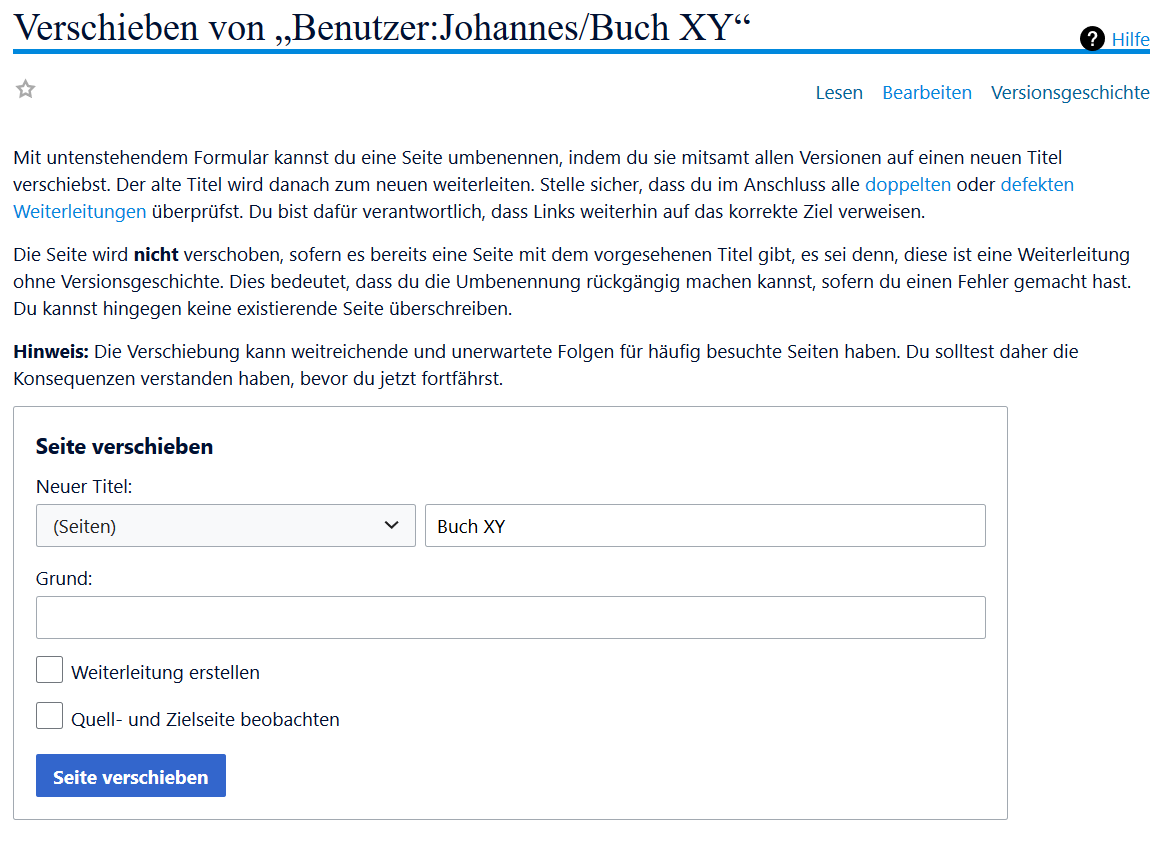Image resolution: width=1166 pixels, height=844 pixels.
Task: Switch to the Lesen tab
Action: [x=838, y=93]
